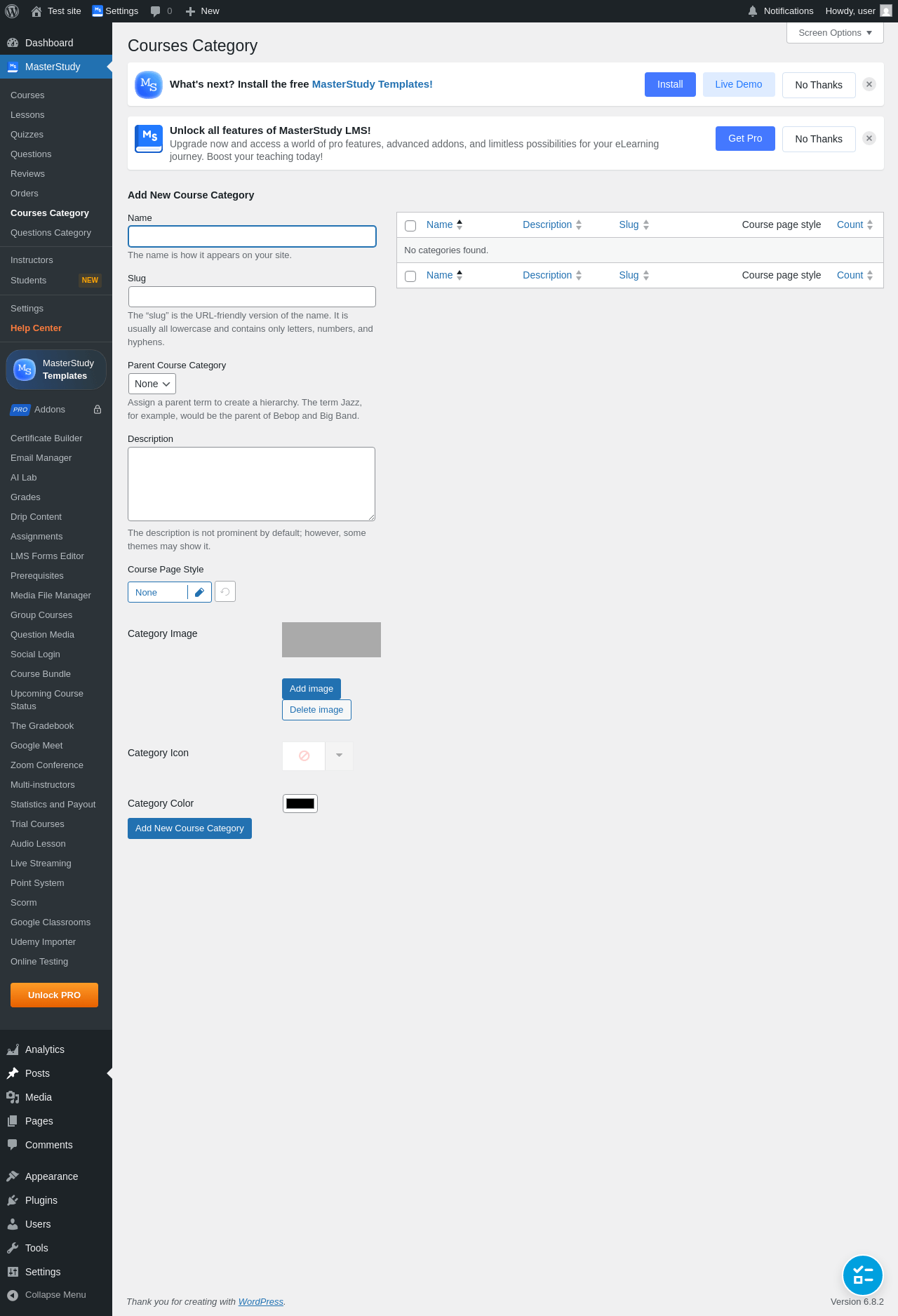The width and height of the screenshot is (898, 1316).
Task: Click Add New Course Category button
Action: [189, 828]
